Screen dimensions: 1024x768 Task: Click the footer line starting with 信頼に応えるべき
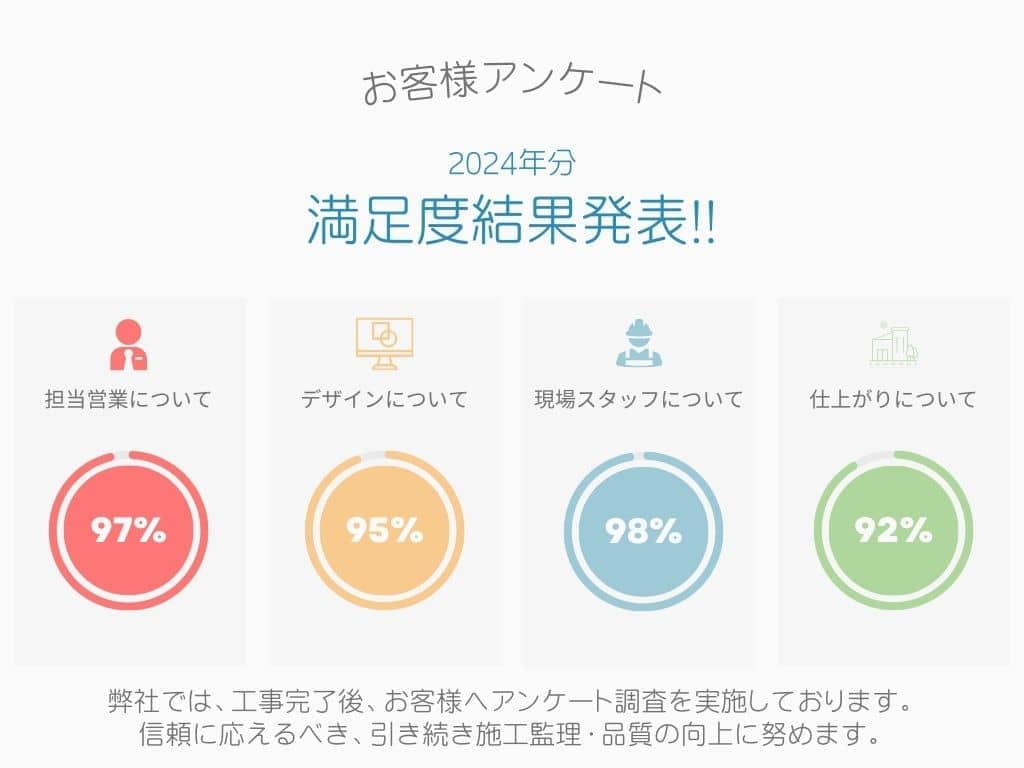point(510,734)
